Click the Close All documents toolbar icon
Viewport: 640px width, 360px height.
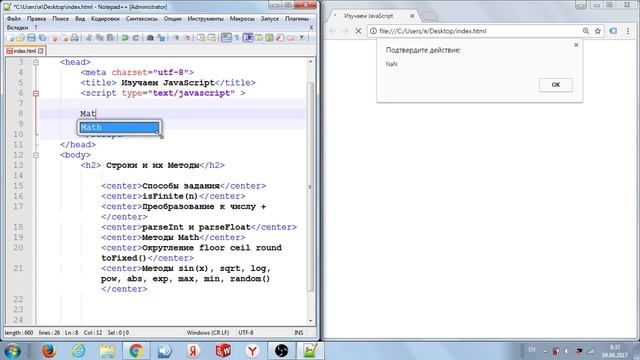point(65,38)
